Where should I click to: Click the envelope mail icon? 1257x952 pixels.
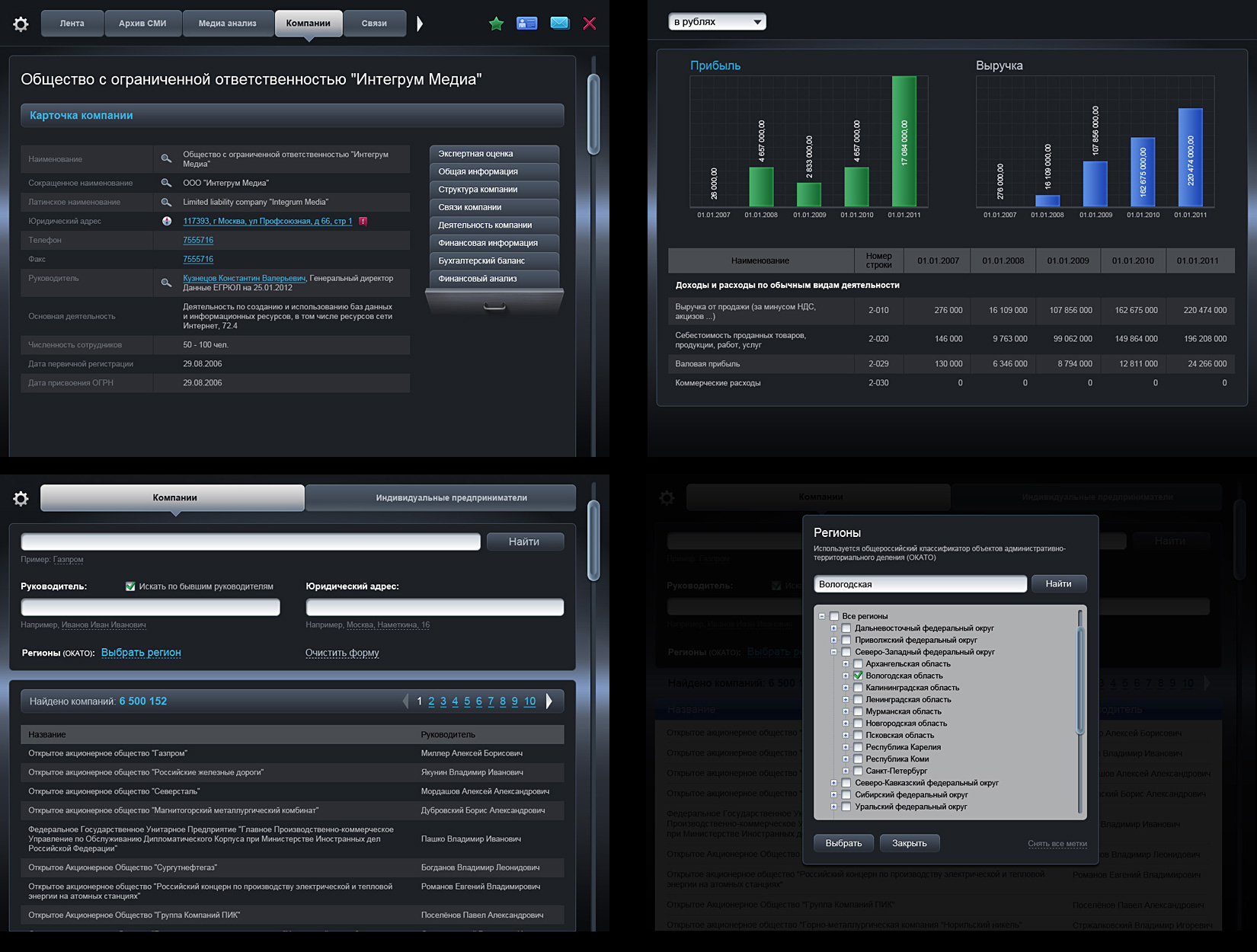[559, 24]
